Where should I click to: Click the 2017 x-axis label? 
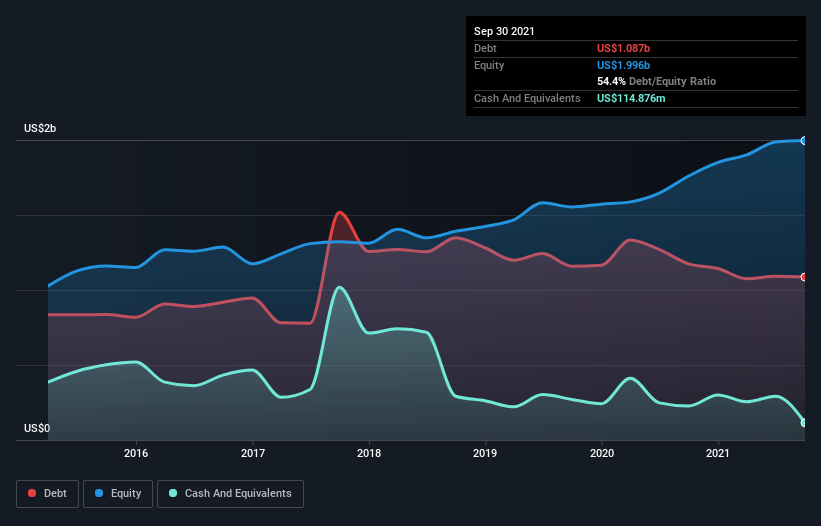[253, 453]
